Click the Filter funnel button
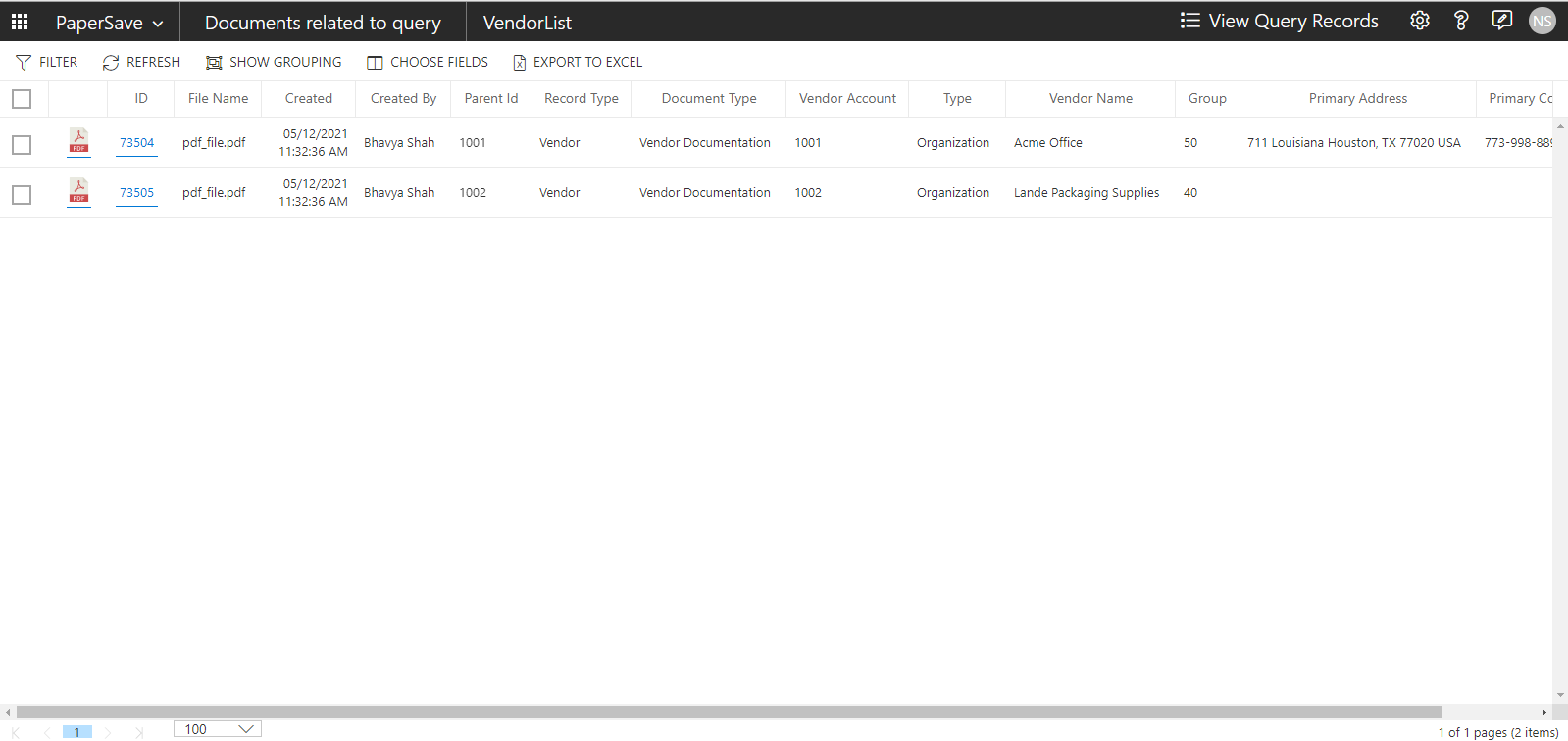 pos(46,62)
